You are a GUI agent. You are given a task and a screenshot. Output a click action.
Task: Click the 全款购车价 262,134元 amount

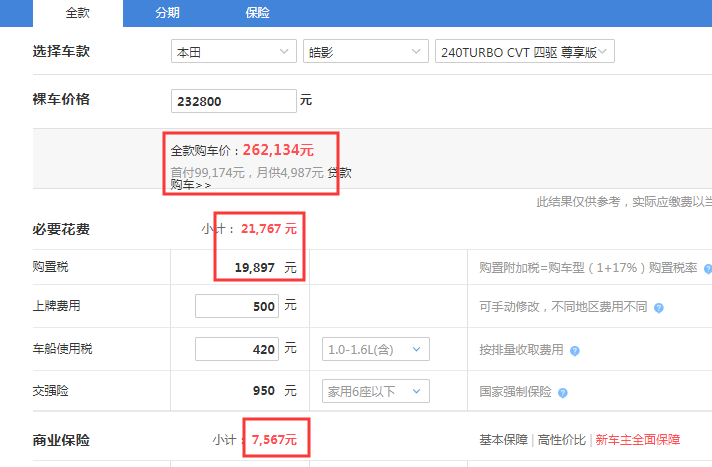point(278,150)
